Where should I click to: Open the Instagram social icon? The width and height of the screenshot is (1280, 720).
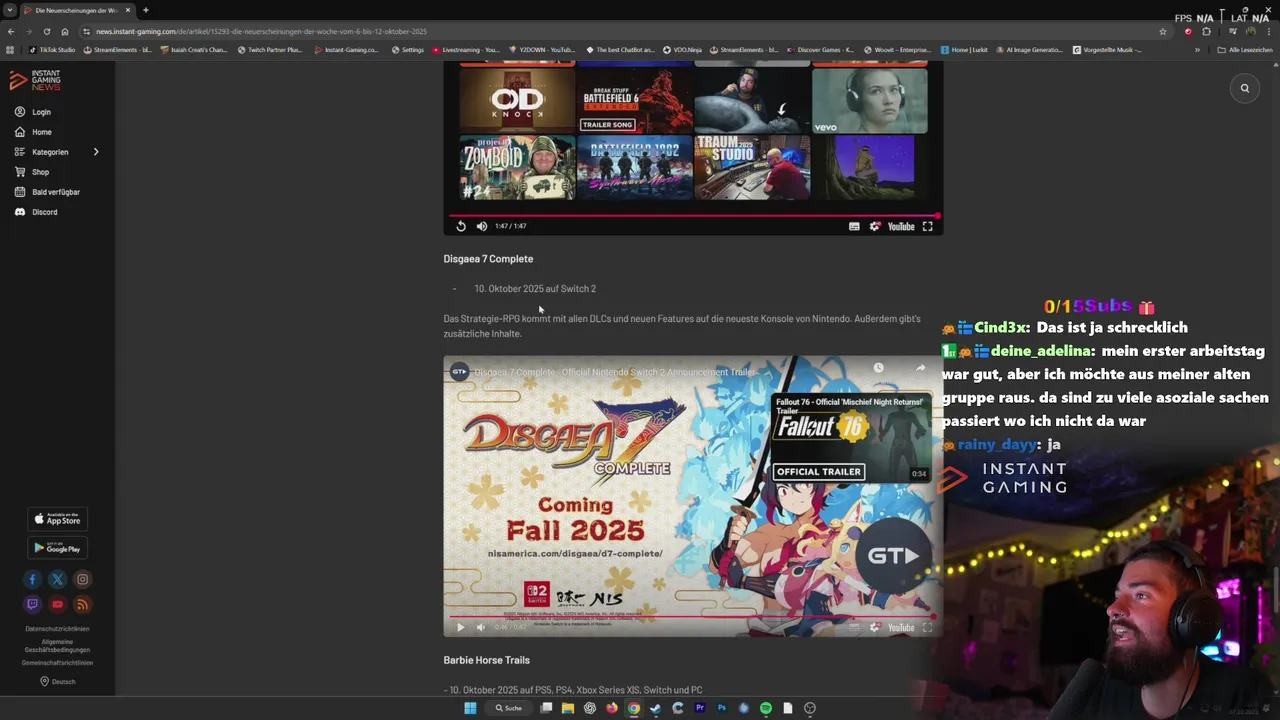pyautogui.click(x=82, y=579)
